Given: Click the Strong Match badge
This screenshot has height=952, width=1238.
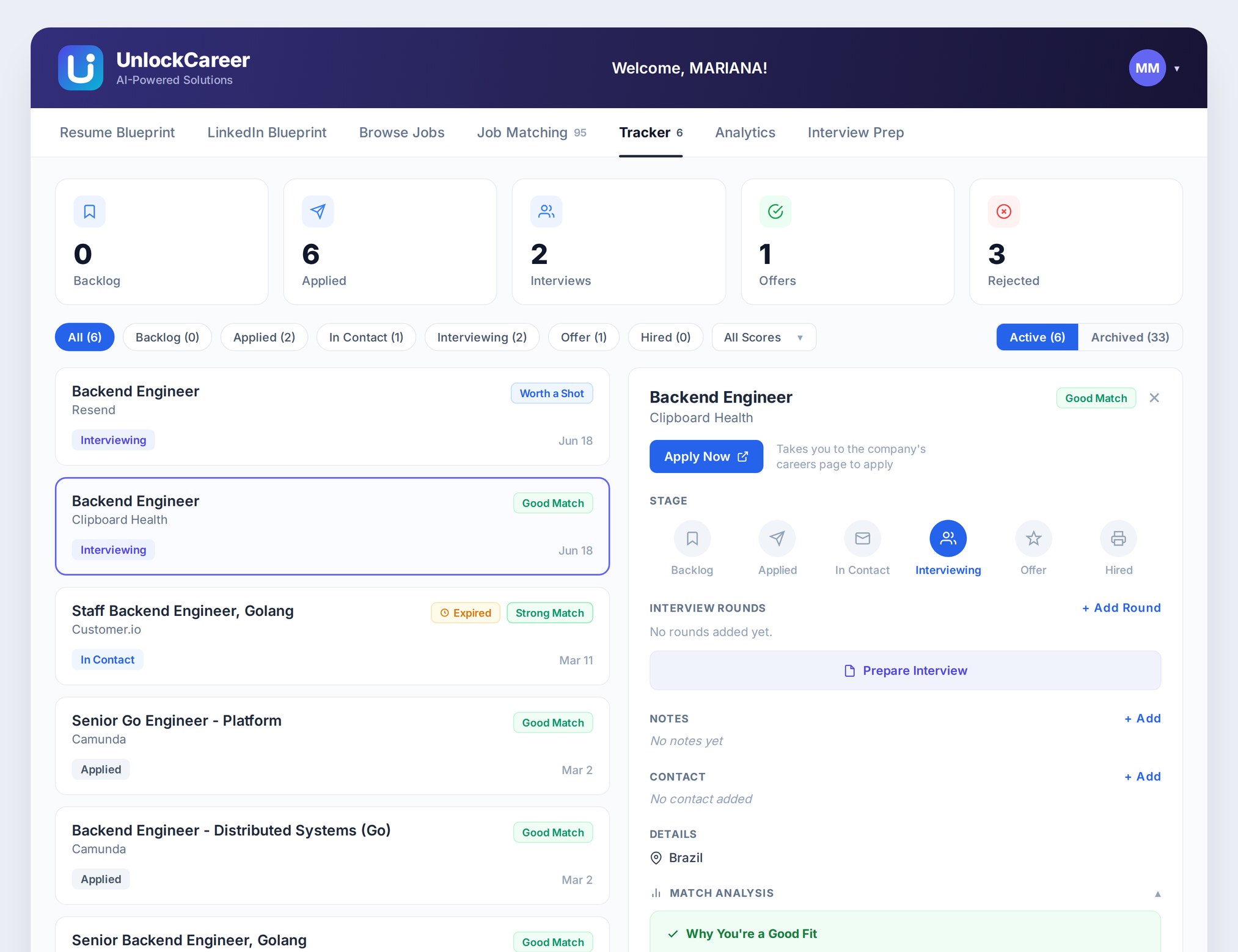Looking at the screenshot, I should pos(550,613).
